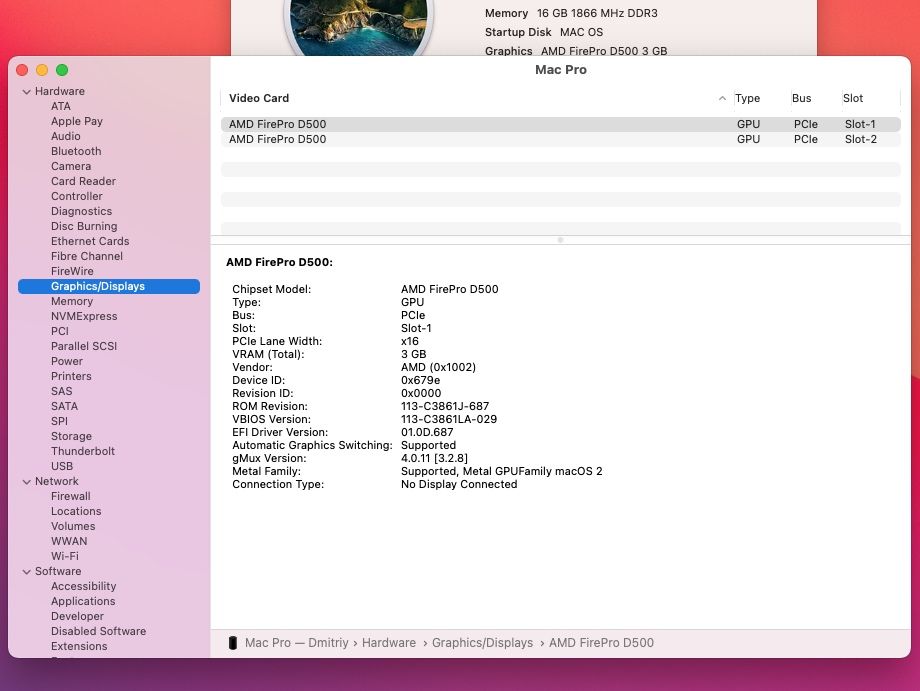Select AMD FirePro D500 Slot-2 row
920x691 pixels.
click(x=560, y=140)
